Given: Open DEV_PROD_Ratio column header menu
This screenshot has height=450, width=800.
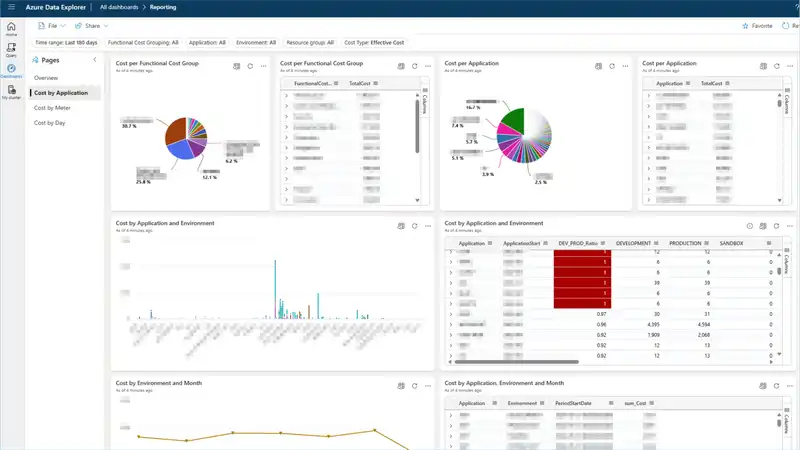Looking at the screenshot, I should (x=601, y=243).
